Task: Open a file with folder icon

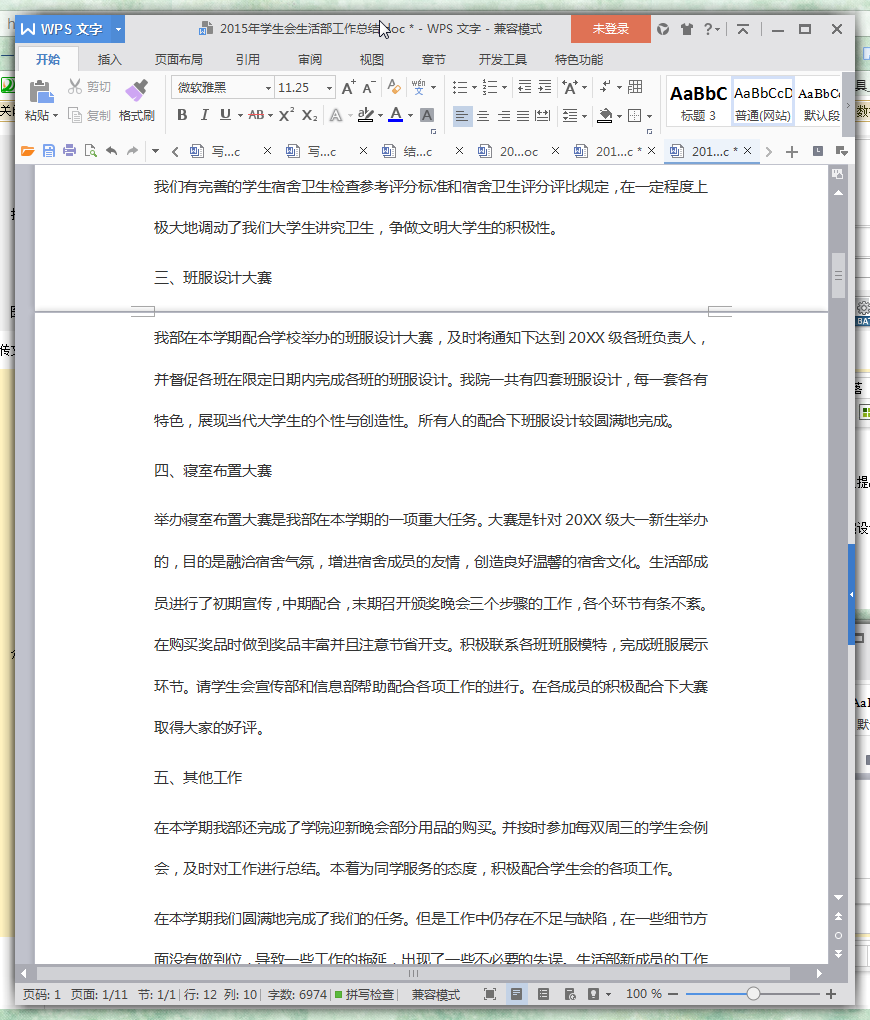Action: tap(27, 151)
